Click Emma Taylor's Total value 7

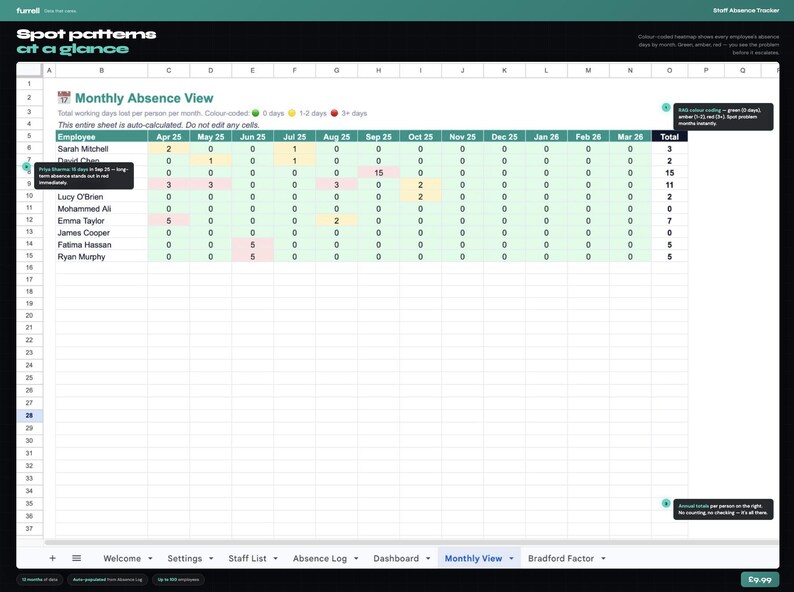(x=669, y=221)
